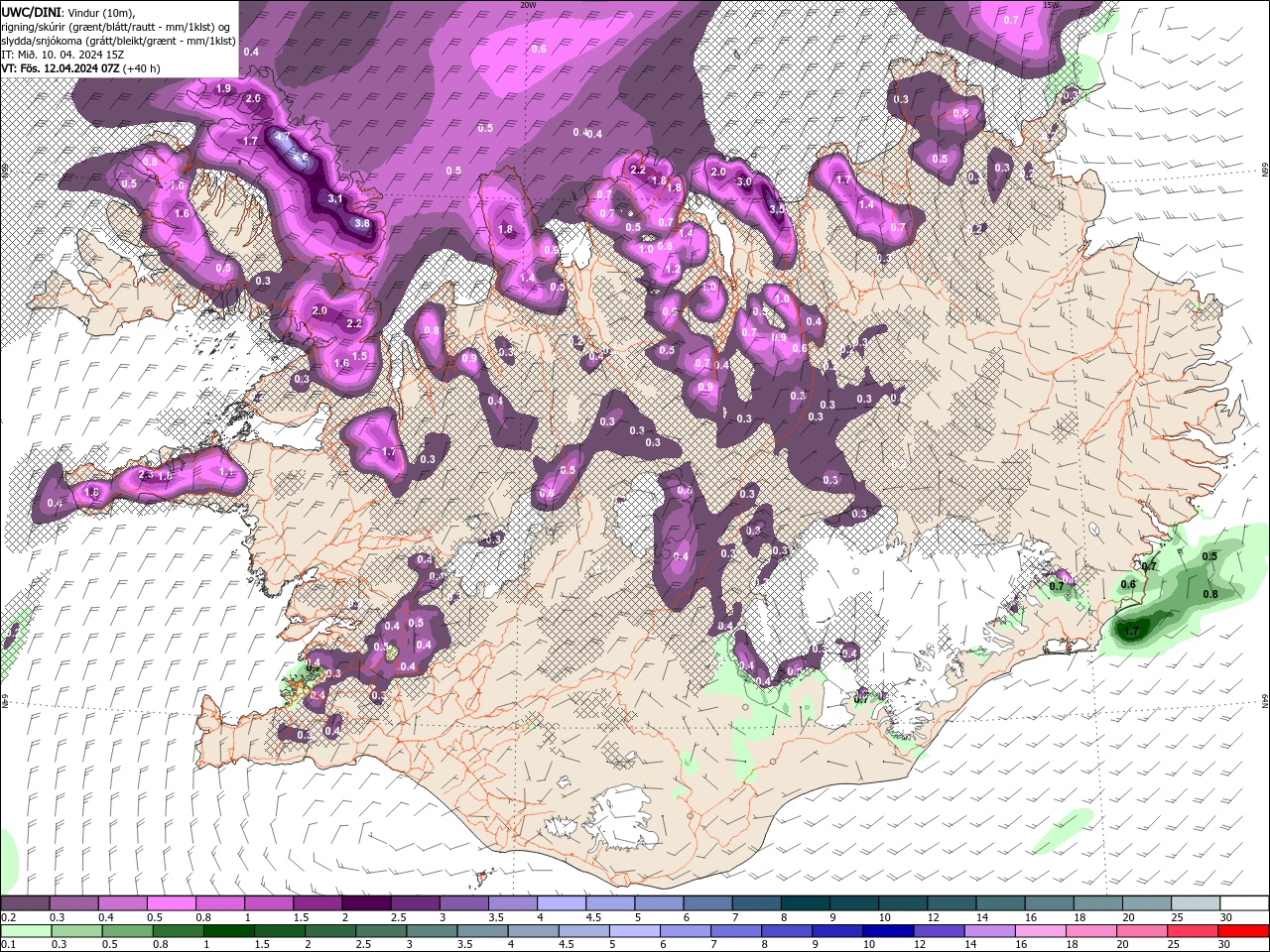Click the 0.2 swatch in purple snow scale
1270x952 pixels.
25,903
